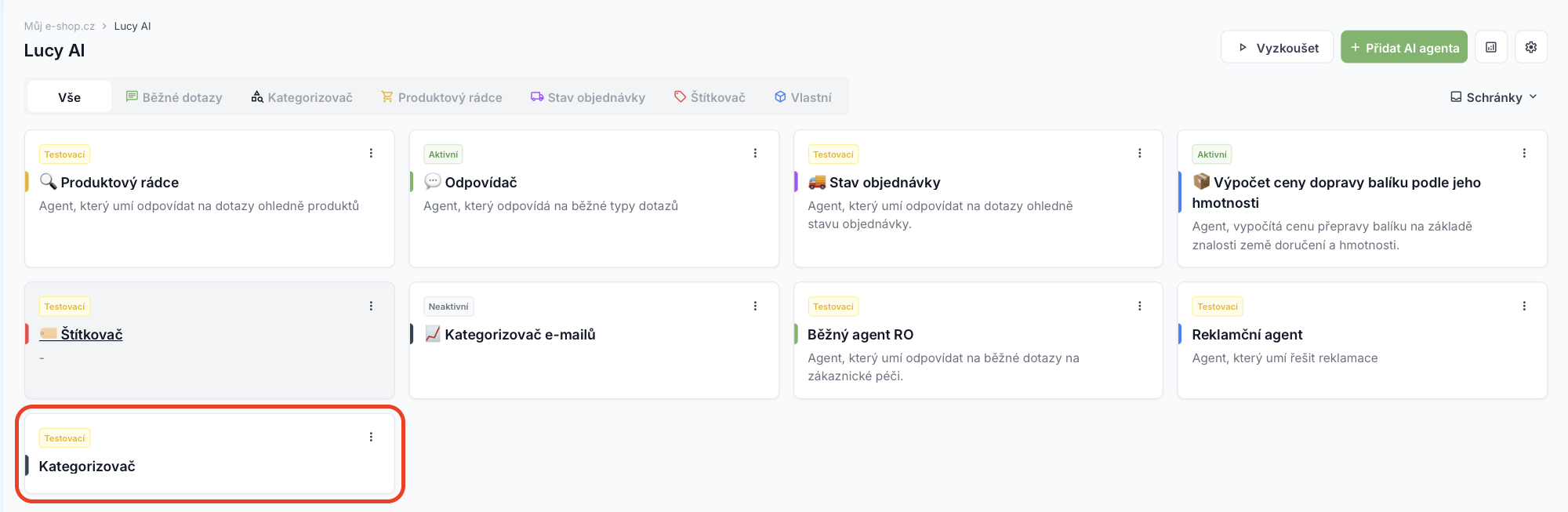Viewport: 1568px width, 512px height.
Task: Open three-dot menu on Běžný agent RO card
Action: tap(1140, 306)
